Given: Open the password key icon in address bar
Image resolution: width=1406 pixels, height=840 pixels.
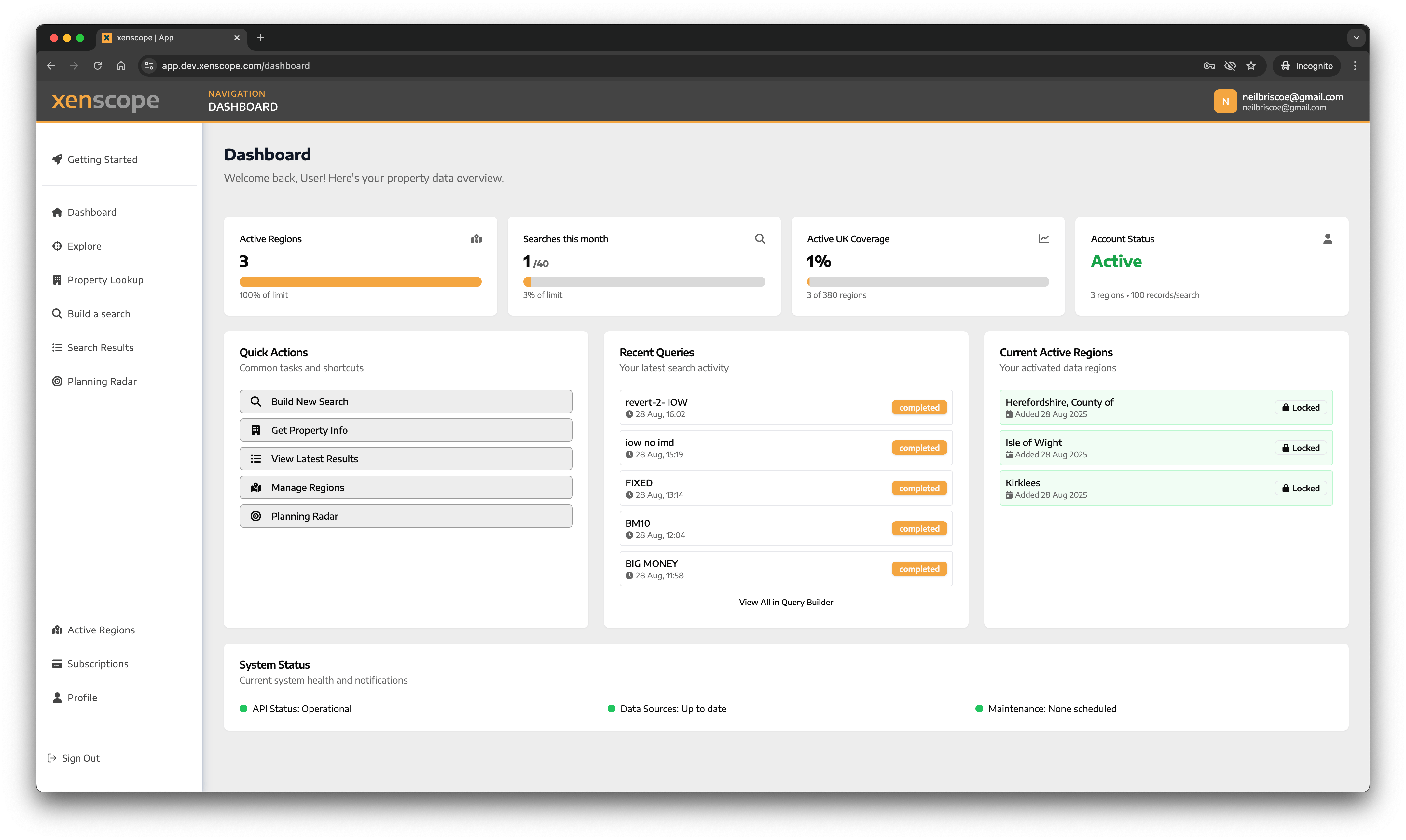Looking at the screenshot, I should [x=1209, y=66].
